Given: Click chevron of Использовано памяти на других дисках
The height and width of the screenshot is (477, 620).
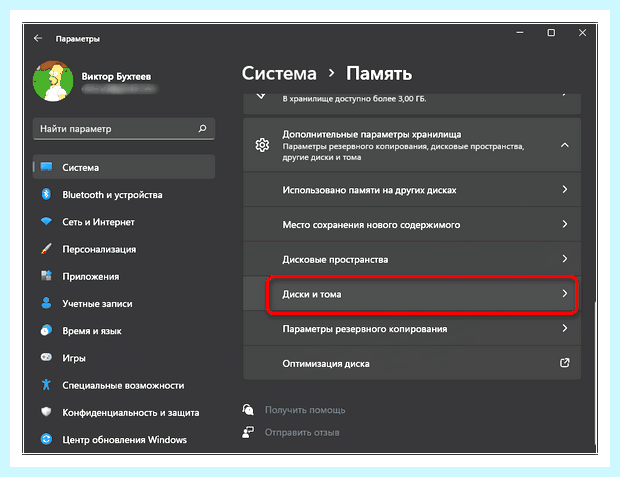Looking at the screenshot, I should pyautogui.click(x=565, y=189).
